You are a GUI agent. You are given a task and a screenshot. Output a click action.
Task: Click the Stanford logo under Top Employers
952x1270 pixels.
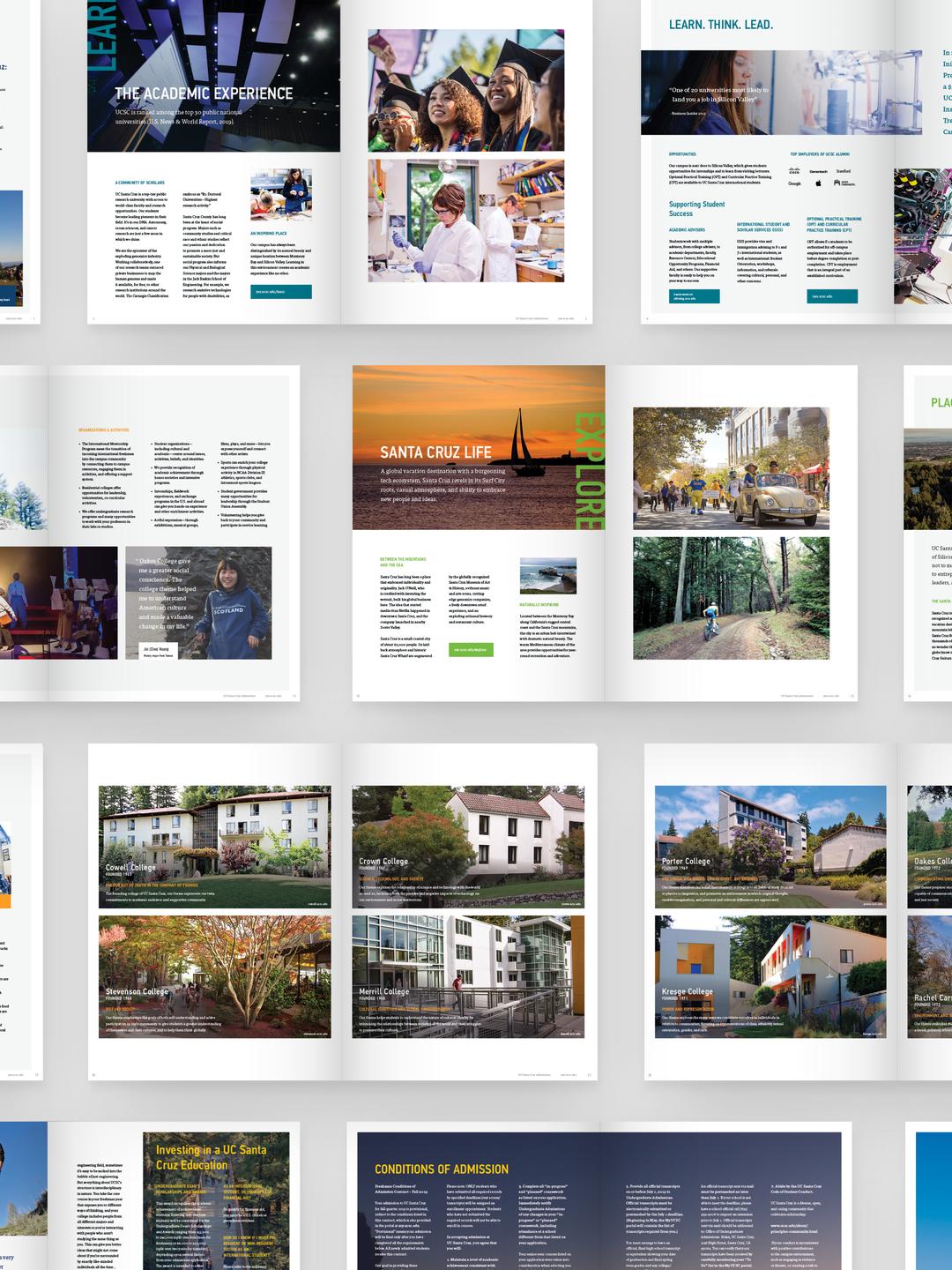click(844, 171)
